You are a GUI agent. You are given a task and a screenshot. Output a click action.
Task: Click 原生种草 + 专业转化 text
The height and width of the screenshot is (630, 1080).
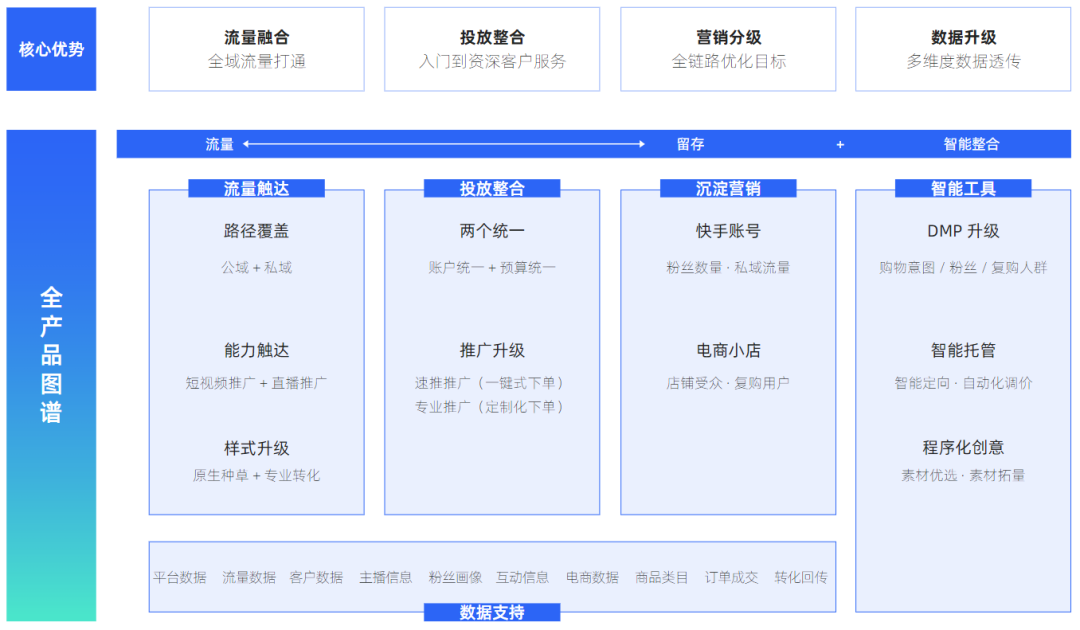[256, 475]
